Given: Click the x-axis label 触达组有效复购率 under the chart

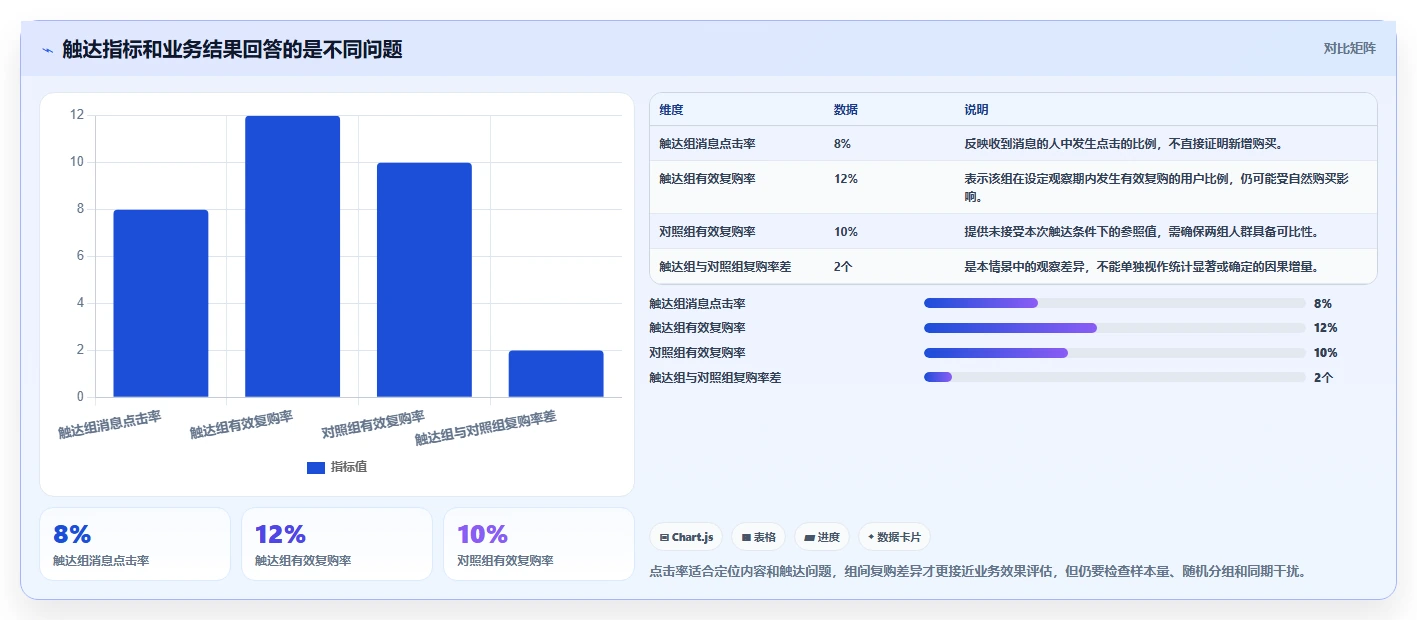Looking at the screenshot, I should [x=242, y=424].
